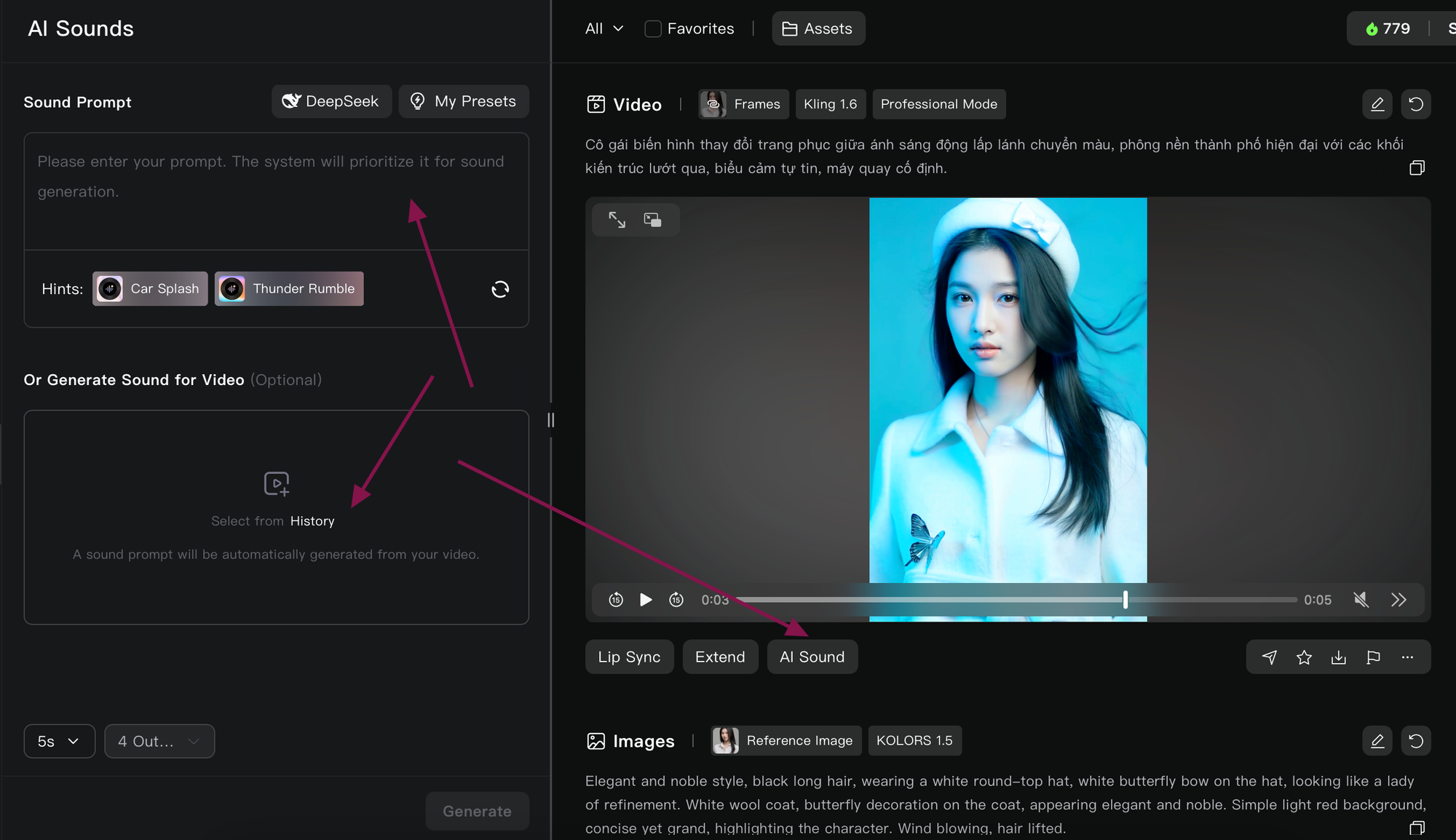Viewport: 1456px width, 840px height.
Task: Copy the Vietnamese video prompt text
Action: click(x=1416, y=168)
